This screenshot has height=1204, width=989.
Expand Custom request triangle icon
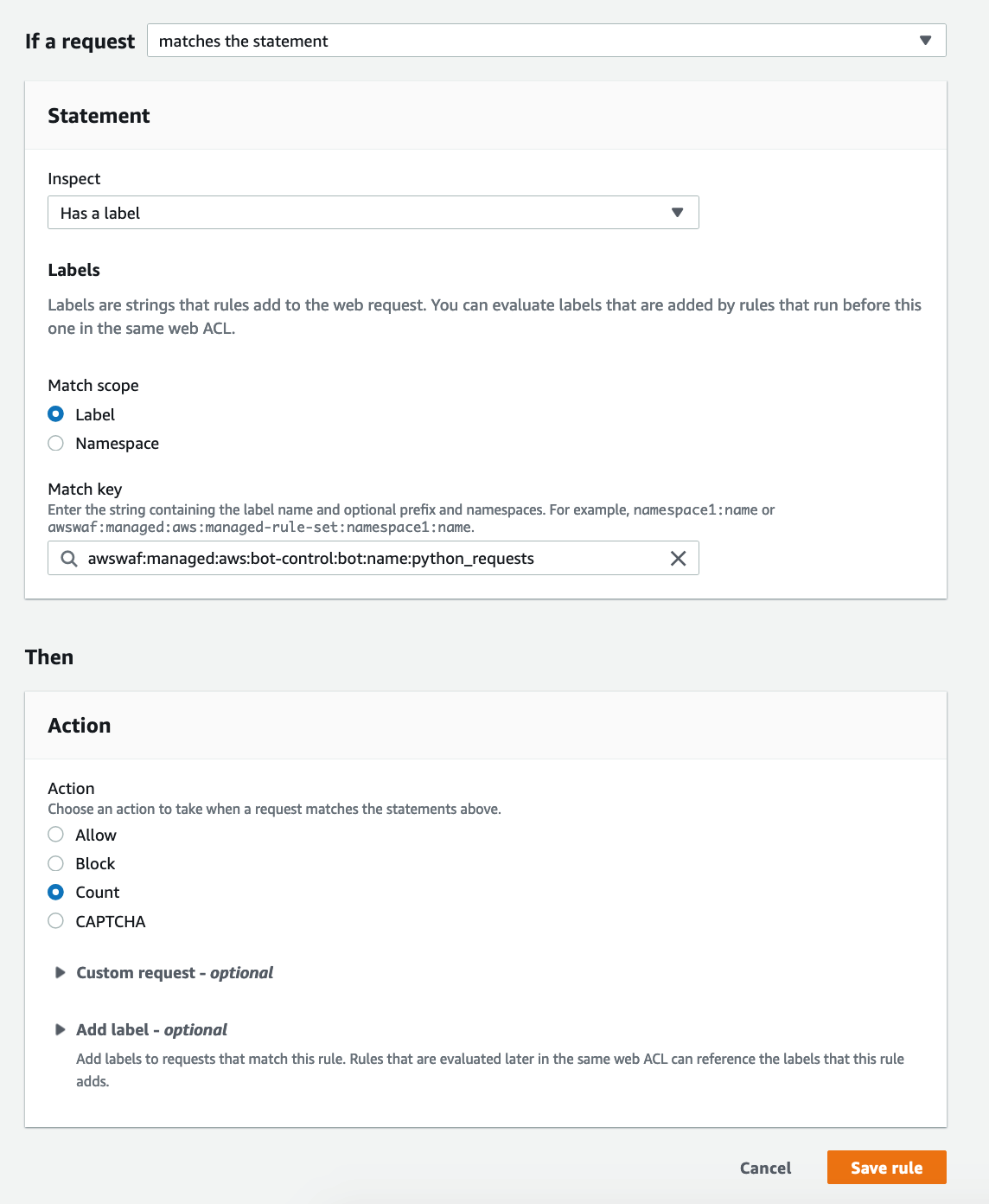(x=61, y=972)
